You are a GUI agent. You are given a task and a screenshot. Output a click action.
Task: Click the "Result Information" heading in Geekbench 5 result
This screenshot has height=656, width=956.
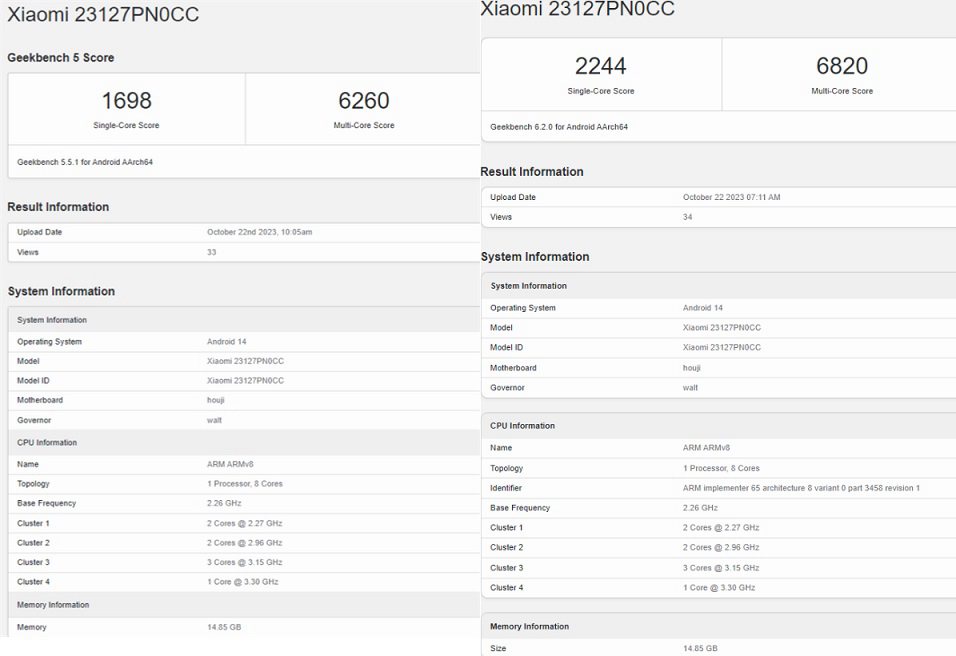click(58, 207)
